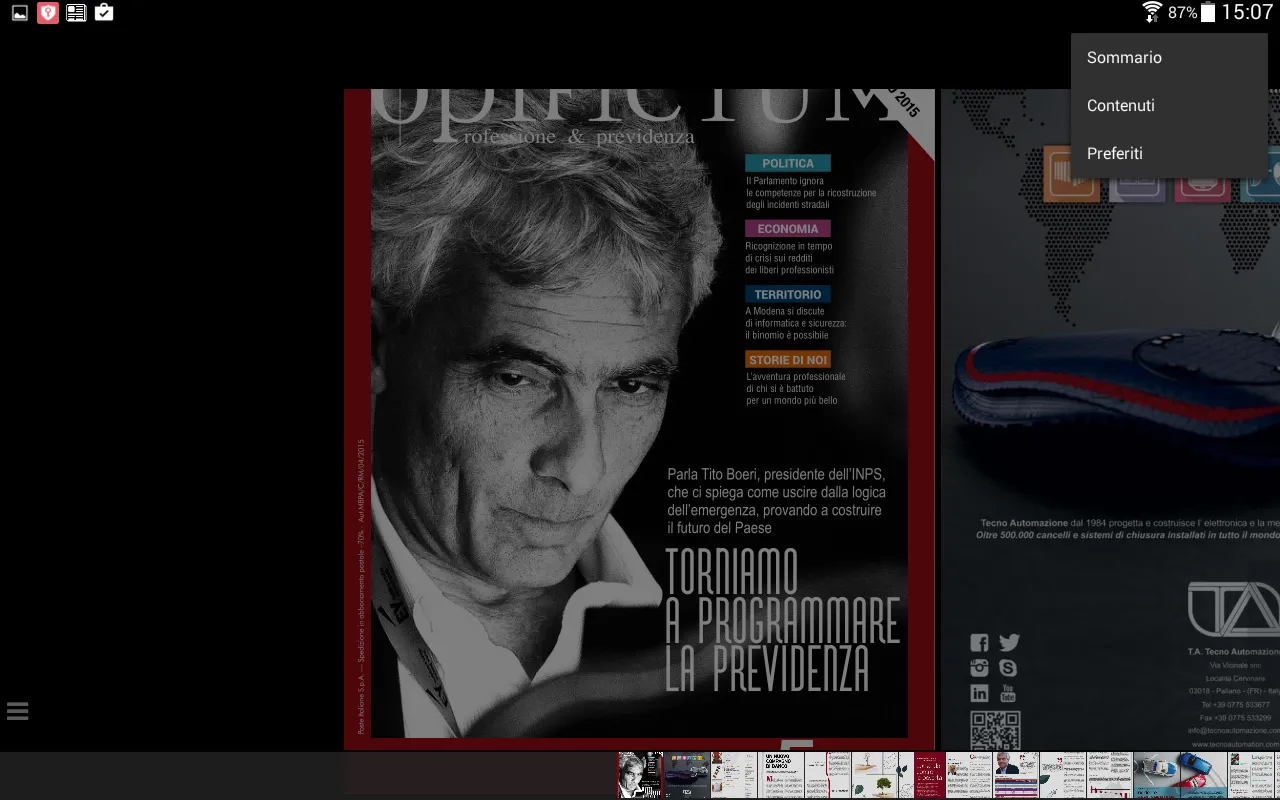The image size is (1280, 800).
Task: Tap the 'Torniamo a programmare la previdenza' headline
Action: tap(783, 620)
